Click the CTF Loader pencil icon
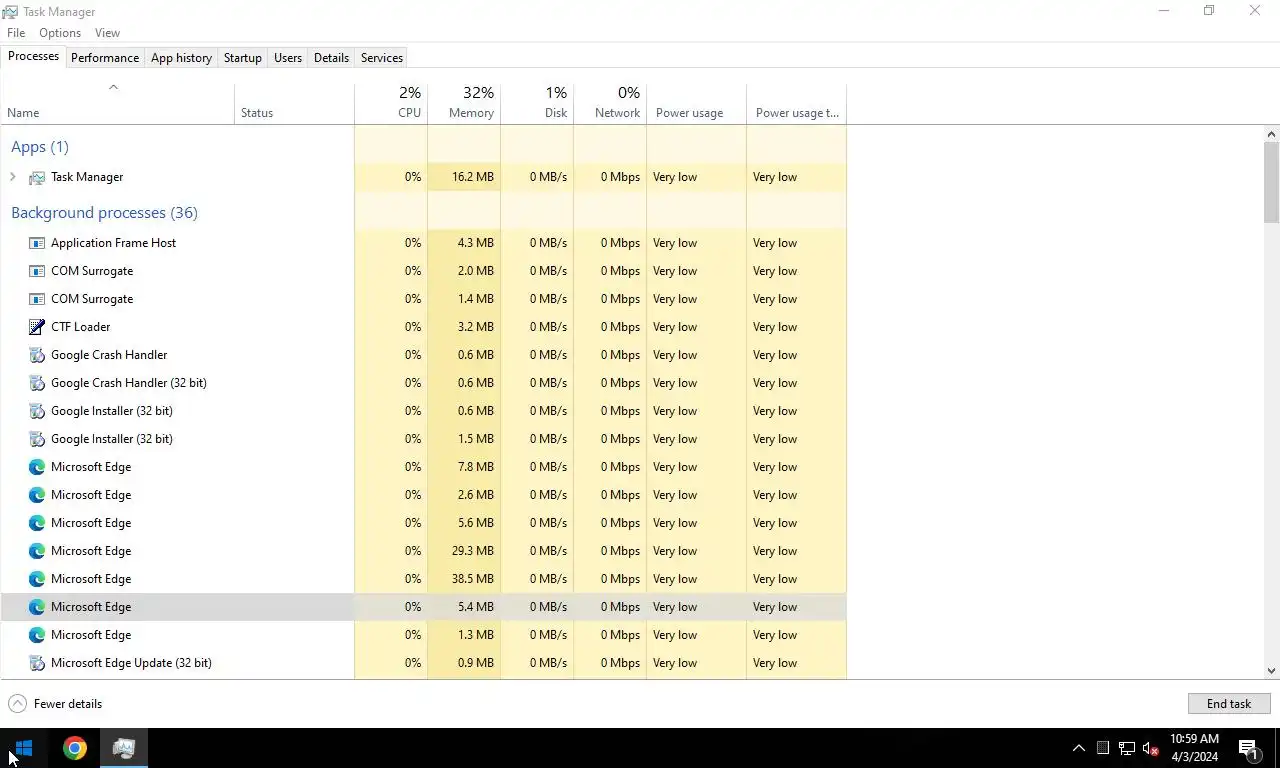The height and width of the screenshot is (768, 1280). point(37,327)
